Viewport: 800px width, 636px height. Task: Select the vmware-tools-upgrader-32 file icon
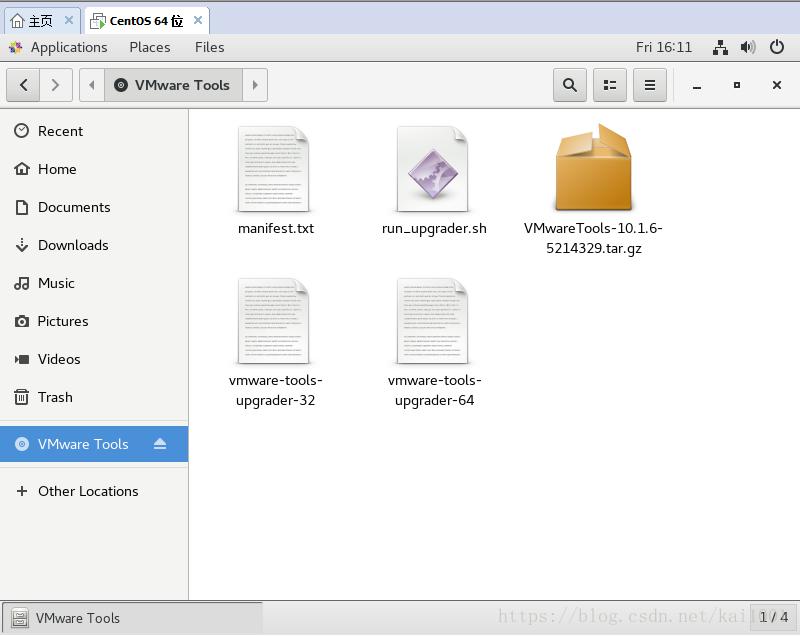(x=273, y=321)
